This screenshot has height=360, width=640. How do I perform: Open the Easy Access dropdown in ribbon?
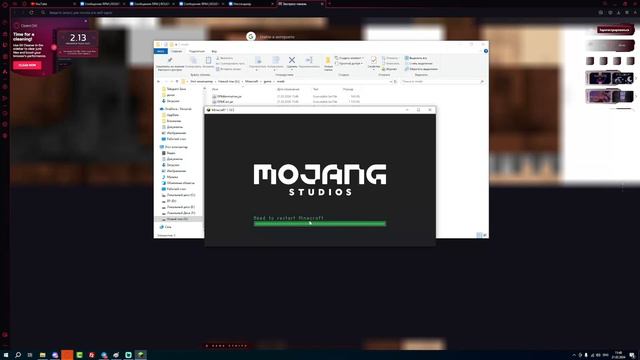tap(349, 63)
